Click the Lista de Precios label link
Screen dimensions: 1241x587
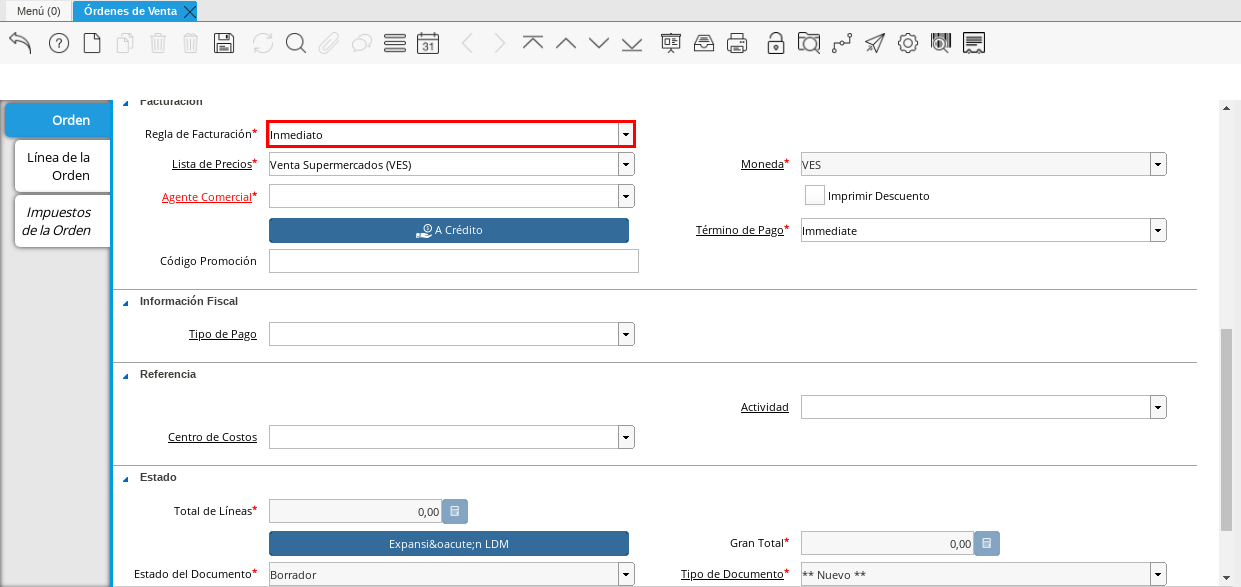point(212,164)
